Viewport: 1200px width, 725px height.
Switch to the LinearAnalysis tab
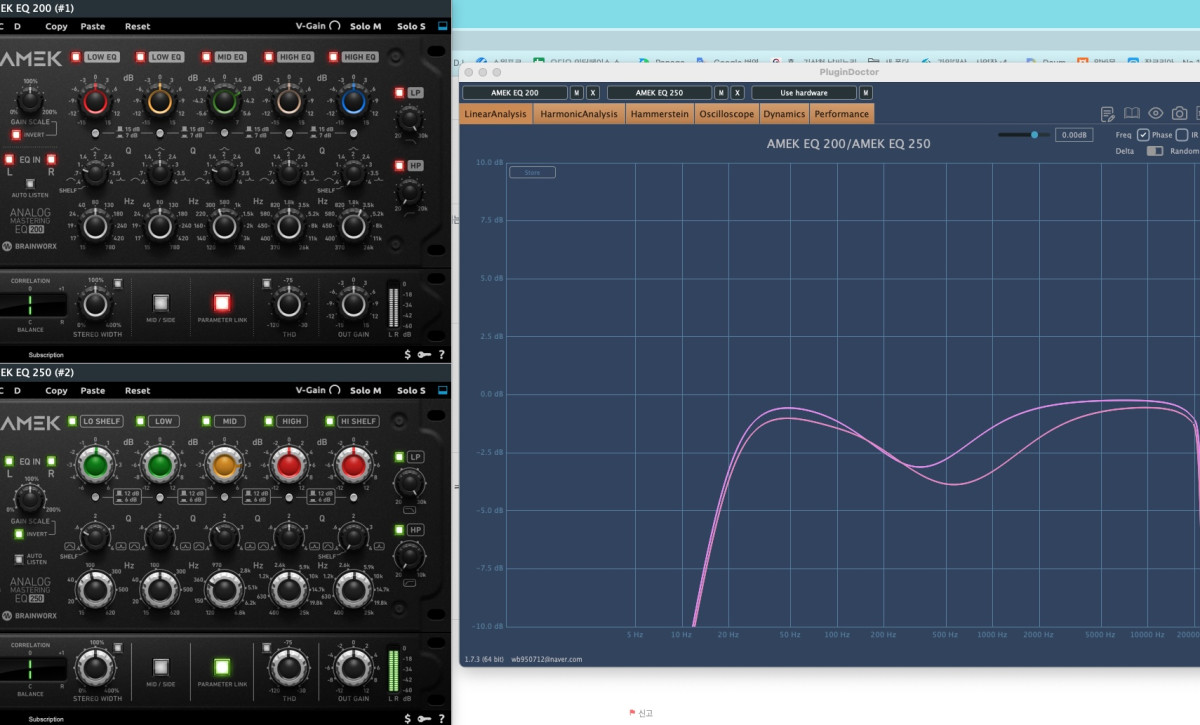tap(495, 114)
